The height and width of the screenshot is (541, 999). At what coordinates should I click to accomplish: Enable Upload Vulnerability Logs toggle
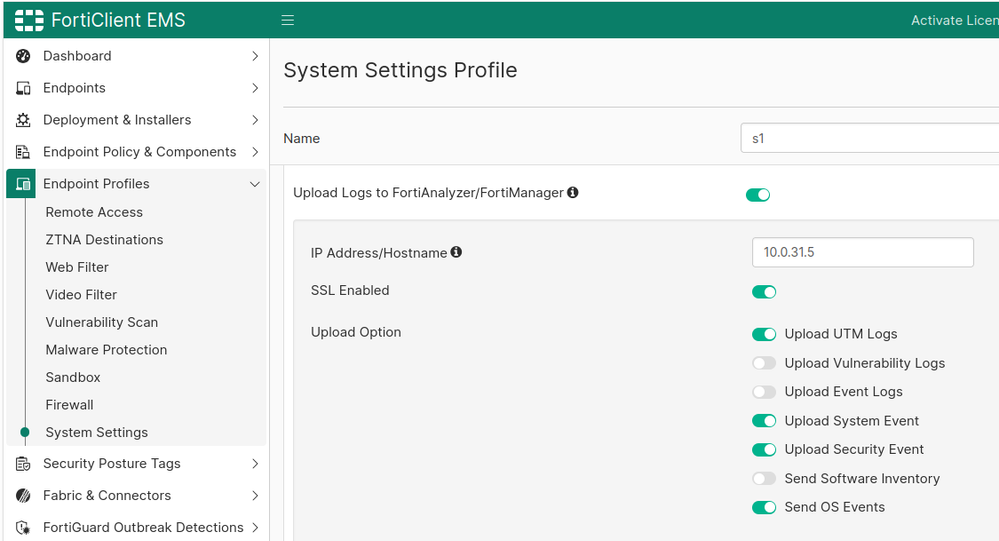click(764, 363)
